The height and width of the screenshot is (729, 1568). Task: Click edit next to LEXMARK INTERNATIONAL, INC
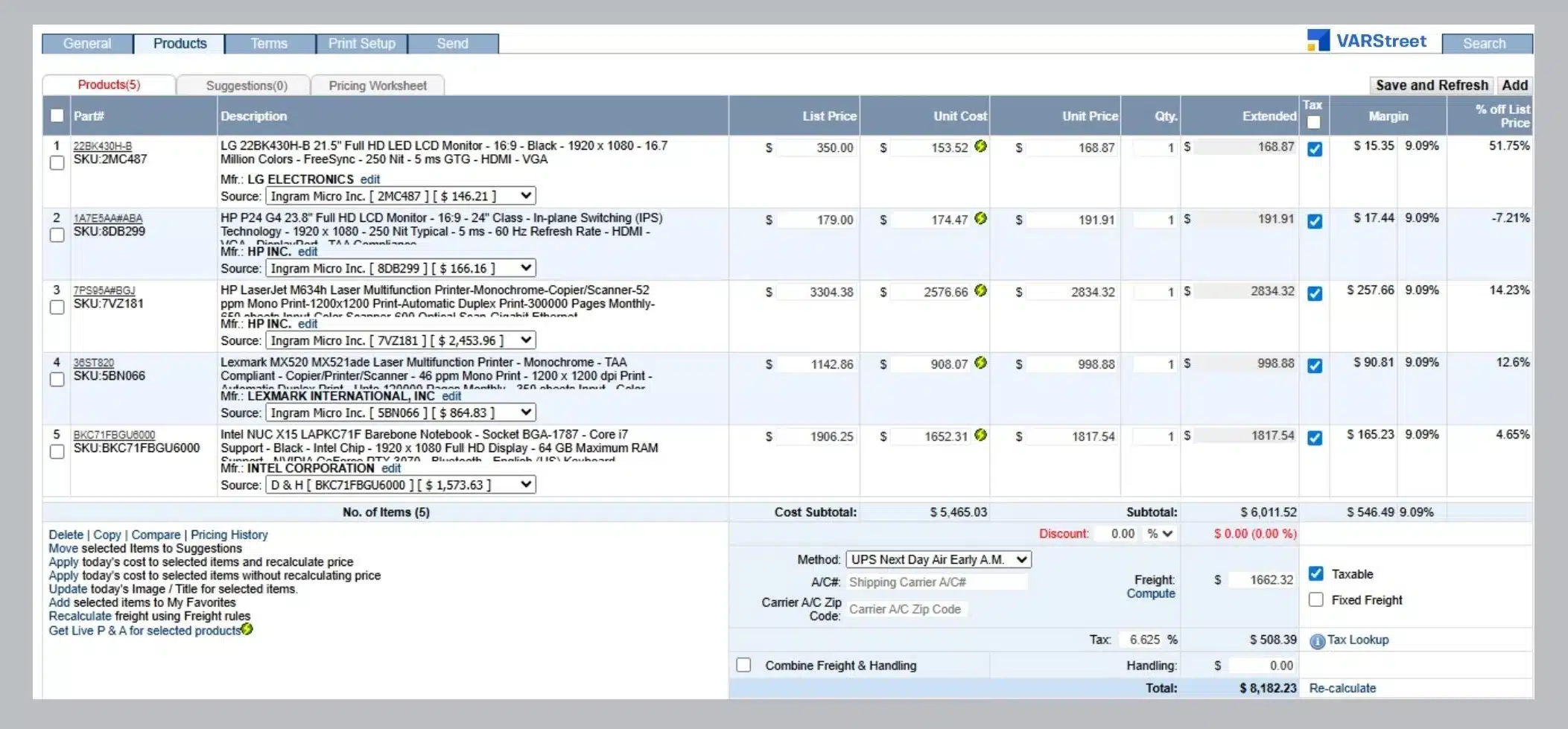(451, 396)
